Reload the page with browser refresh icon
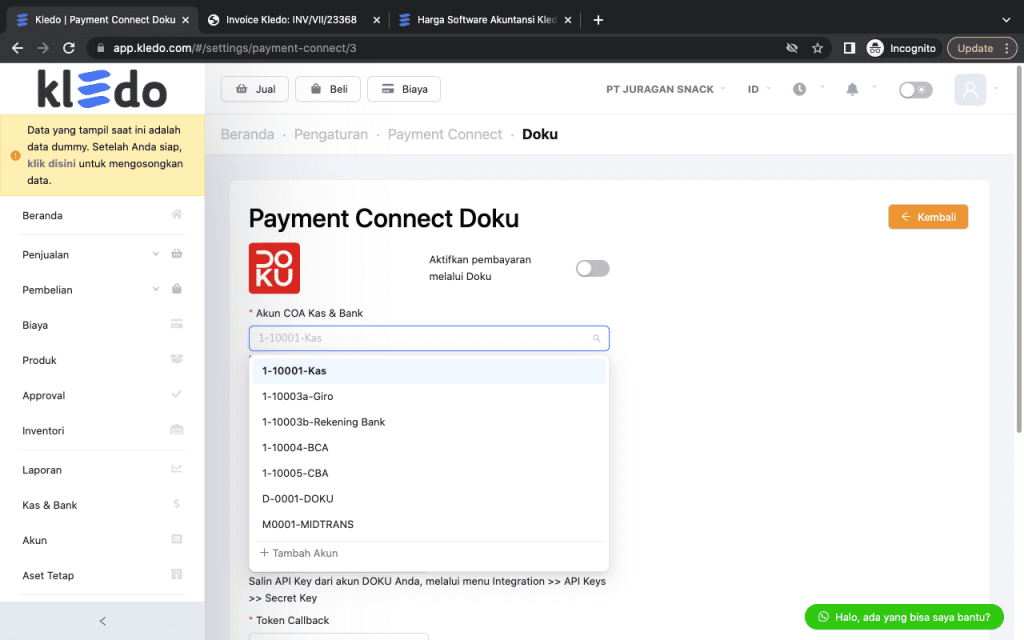The width and height of the screenshot is (1024, 640). pyautogui.click(x=69, y=48)
